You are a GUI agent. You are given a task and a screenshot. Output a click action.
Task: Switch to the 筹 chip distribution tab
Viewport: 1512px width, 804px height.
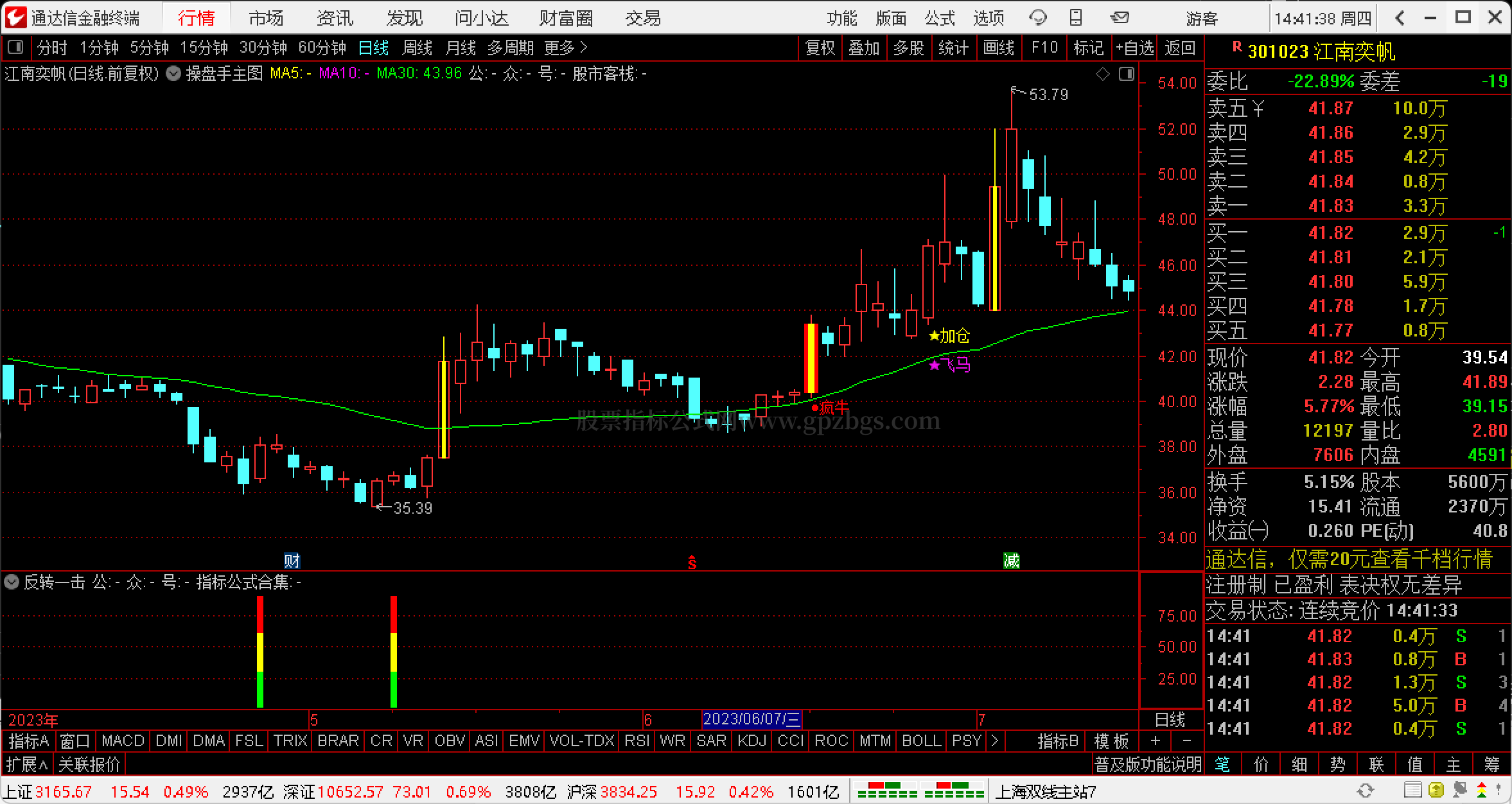(x=1492, y=764)
